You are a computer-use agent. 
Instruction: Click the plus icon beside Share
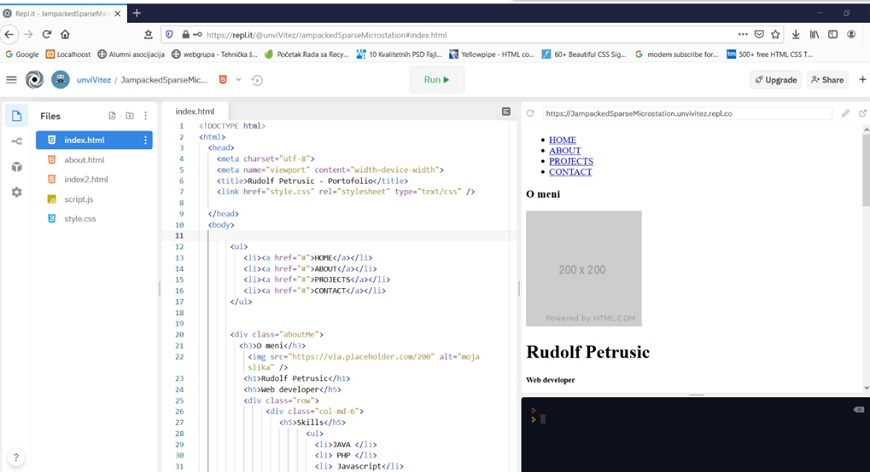point(862,80)
